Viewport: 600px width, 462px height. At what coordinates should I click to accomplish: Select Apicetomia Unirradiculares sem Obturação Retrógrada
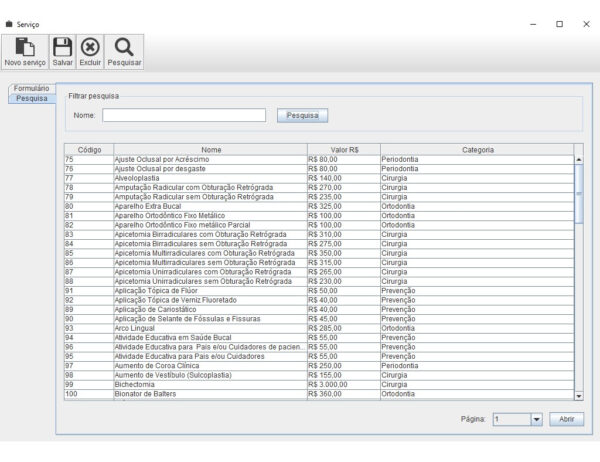319,281
